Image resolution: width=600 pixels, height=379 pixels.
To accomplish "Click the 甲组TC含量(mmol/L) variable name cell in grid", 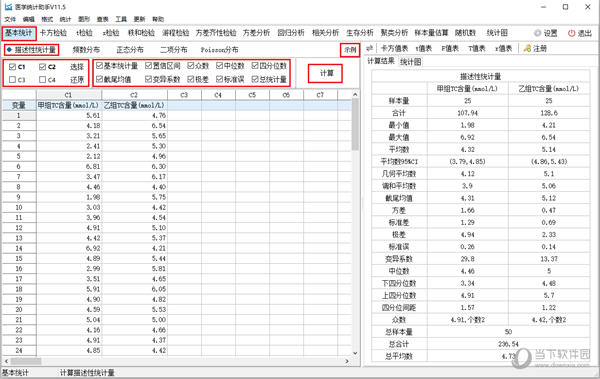I will pos(69,105).
